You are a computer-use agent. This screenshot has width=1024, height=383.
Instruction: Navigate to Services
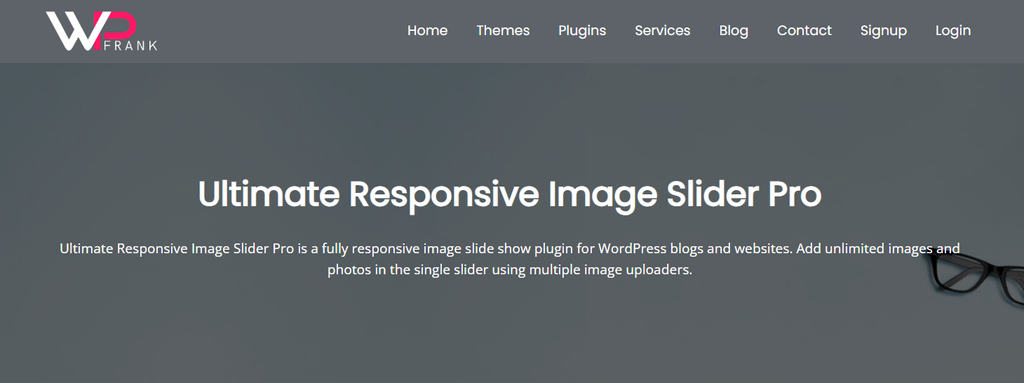click(662, 31)
